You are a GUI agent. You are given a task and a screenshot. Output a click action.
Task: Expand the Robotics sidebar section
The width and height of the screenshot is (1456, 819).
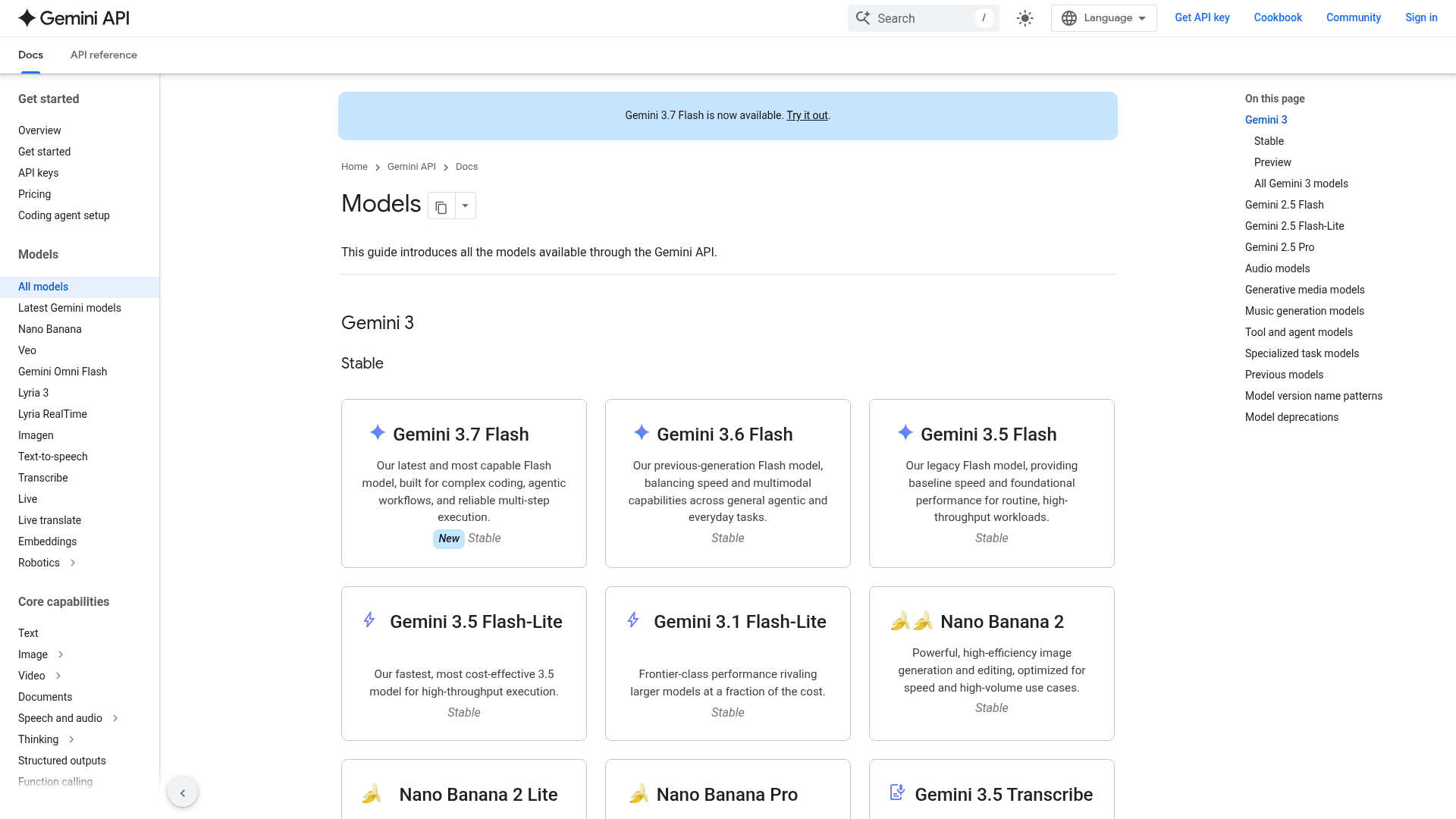pos(73,563)
